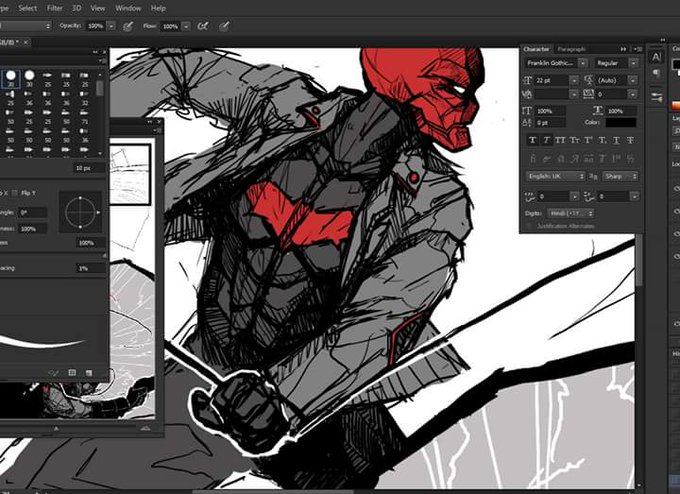
Task: Open the Digits dropdown Hindi
Action: click(570, 213)
